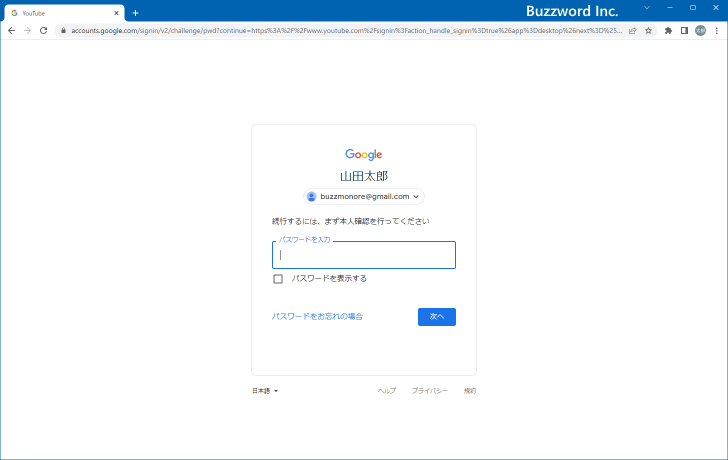728x460 pixels.
Task: Open the Chrome three-dot menu
Action: pyautogui.click(x=717, y=31)
